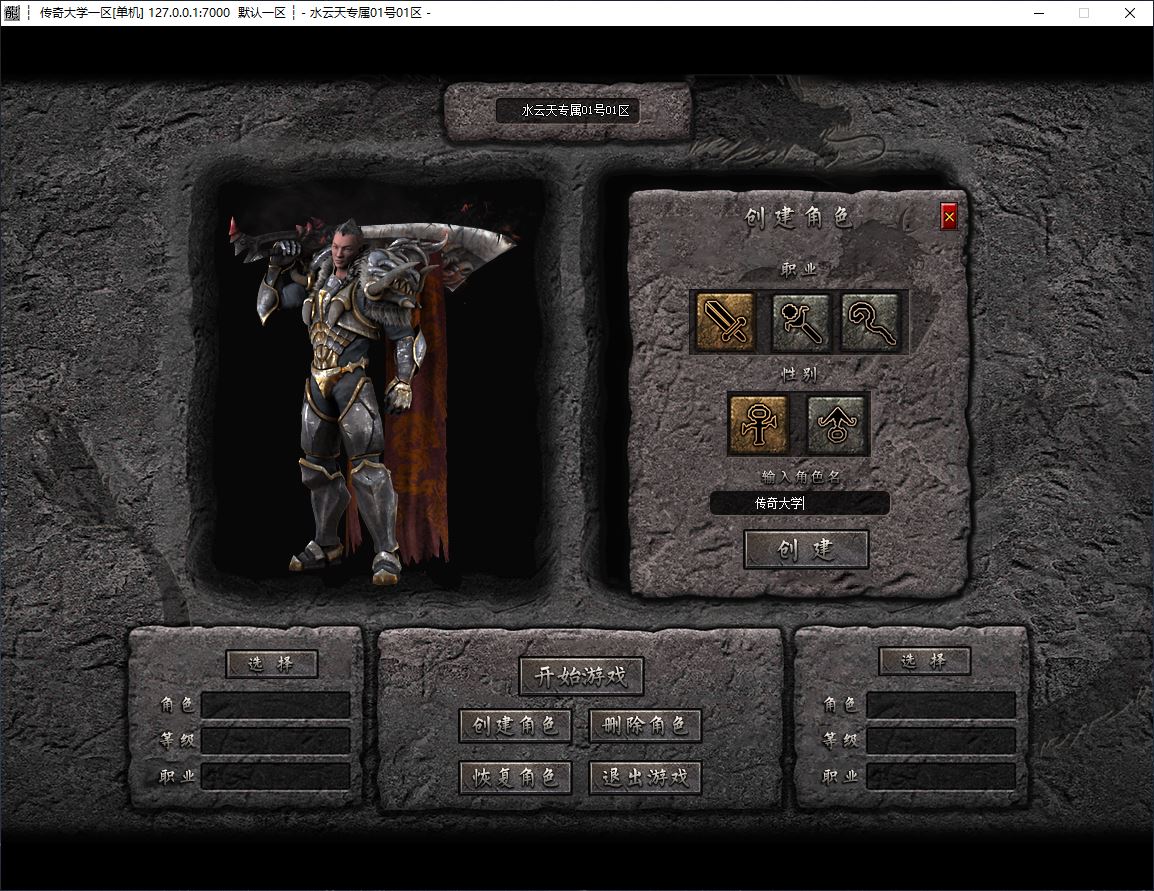
Task: Click the right slot 职业 field
Action: [x=941, y=776]
